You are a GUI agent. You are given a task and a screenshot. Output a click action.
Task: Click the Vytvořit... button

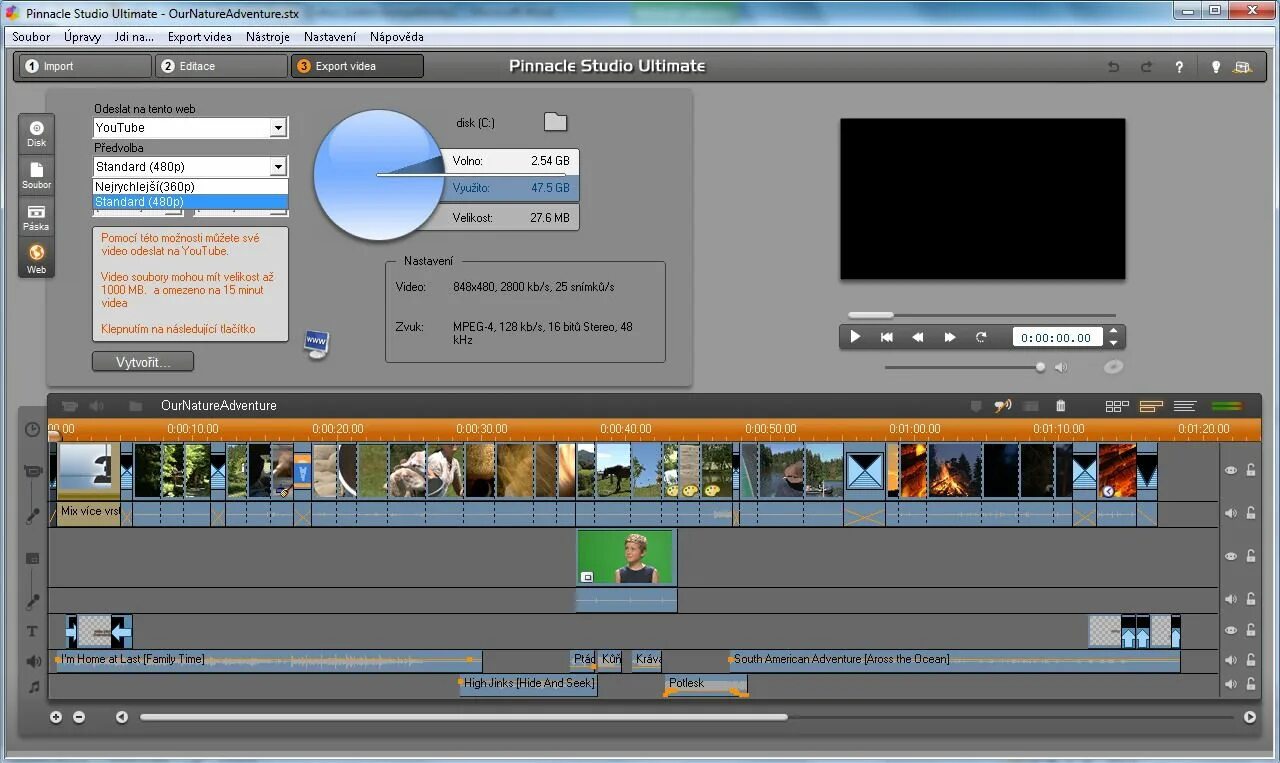coord(143,362)
